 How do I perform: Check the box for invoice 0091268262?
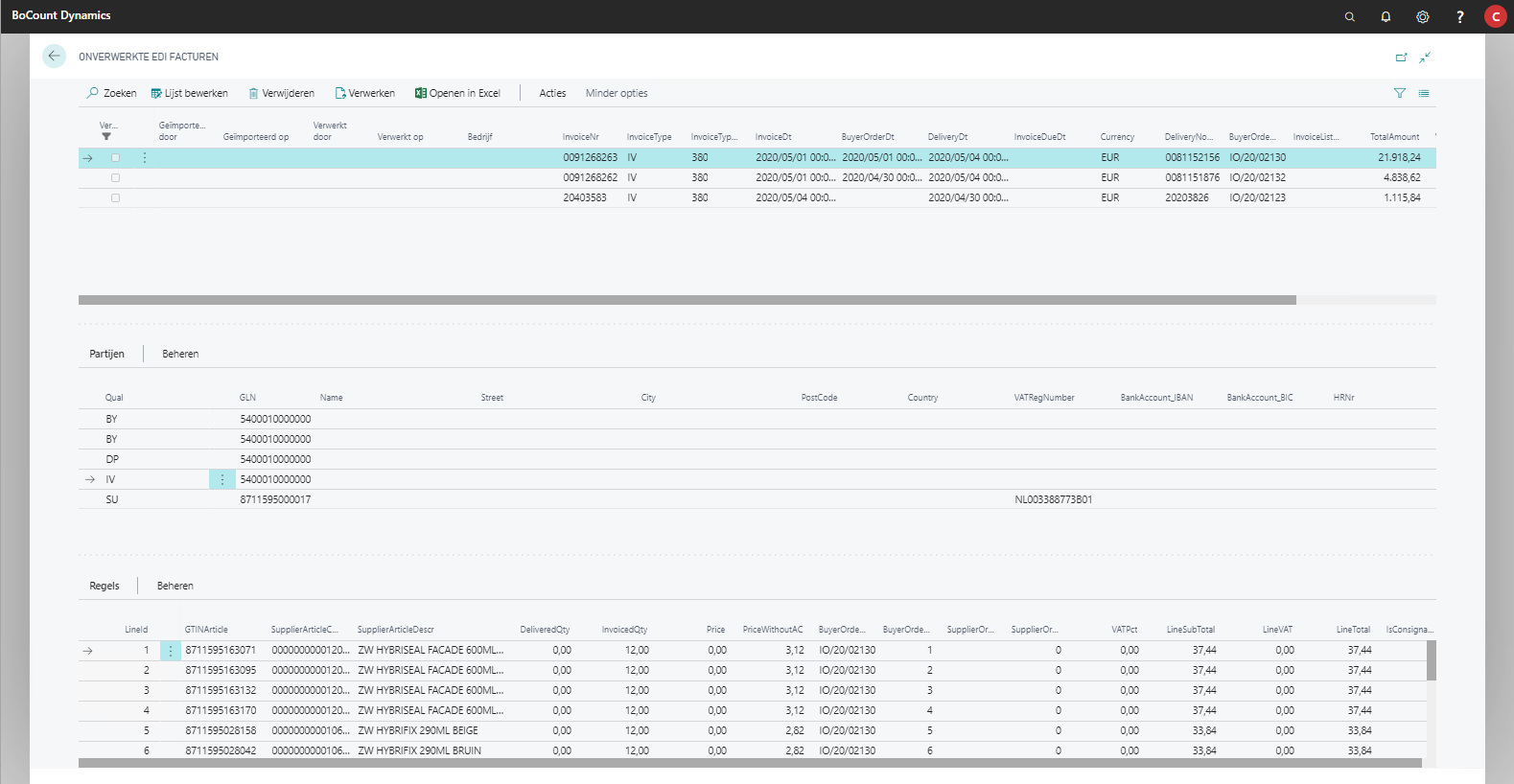click(x=115, y=178)
